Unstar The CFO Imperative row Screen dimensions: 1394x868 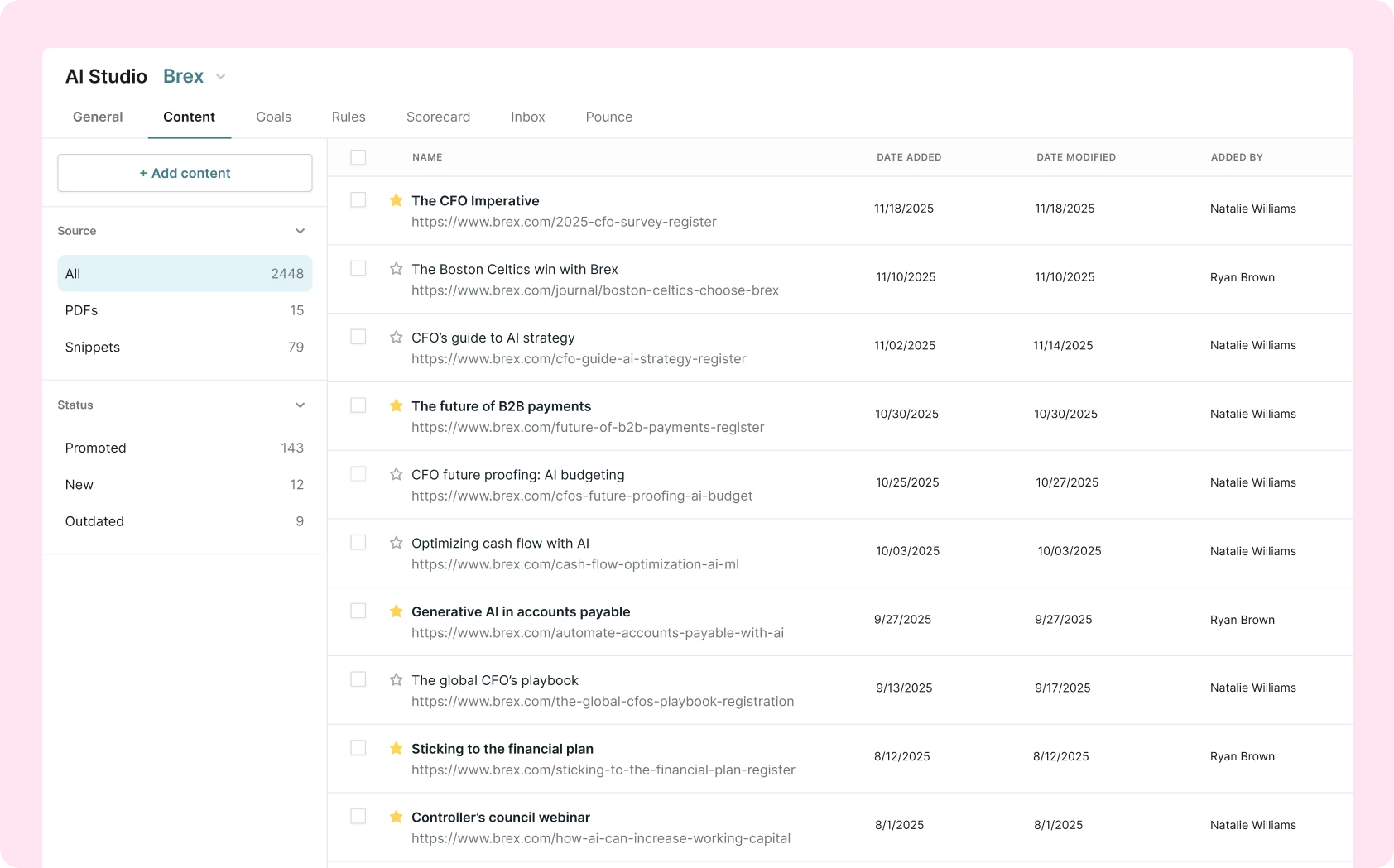click(397, 200)
